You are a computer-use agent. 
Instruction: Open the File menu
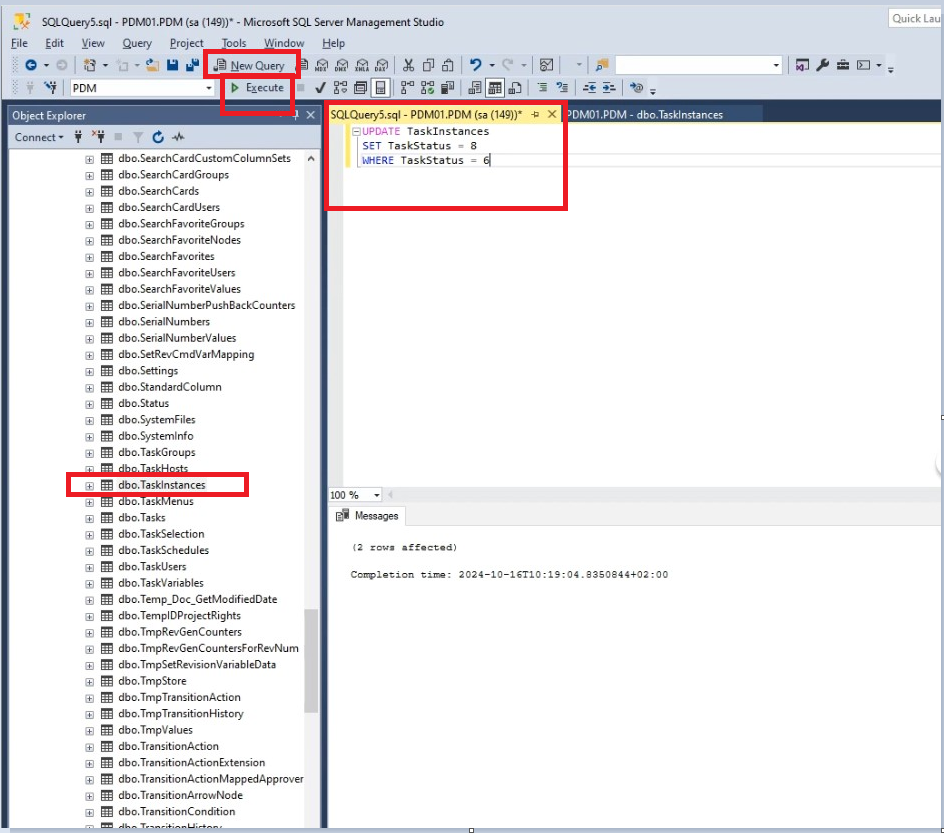tap(19, 43)
